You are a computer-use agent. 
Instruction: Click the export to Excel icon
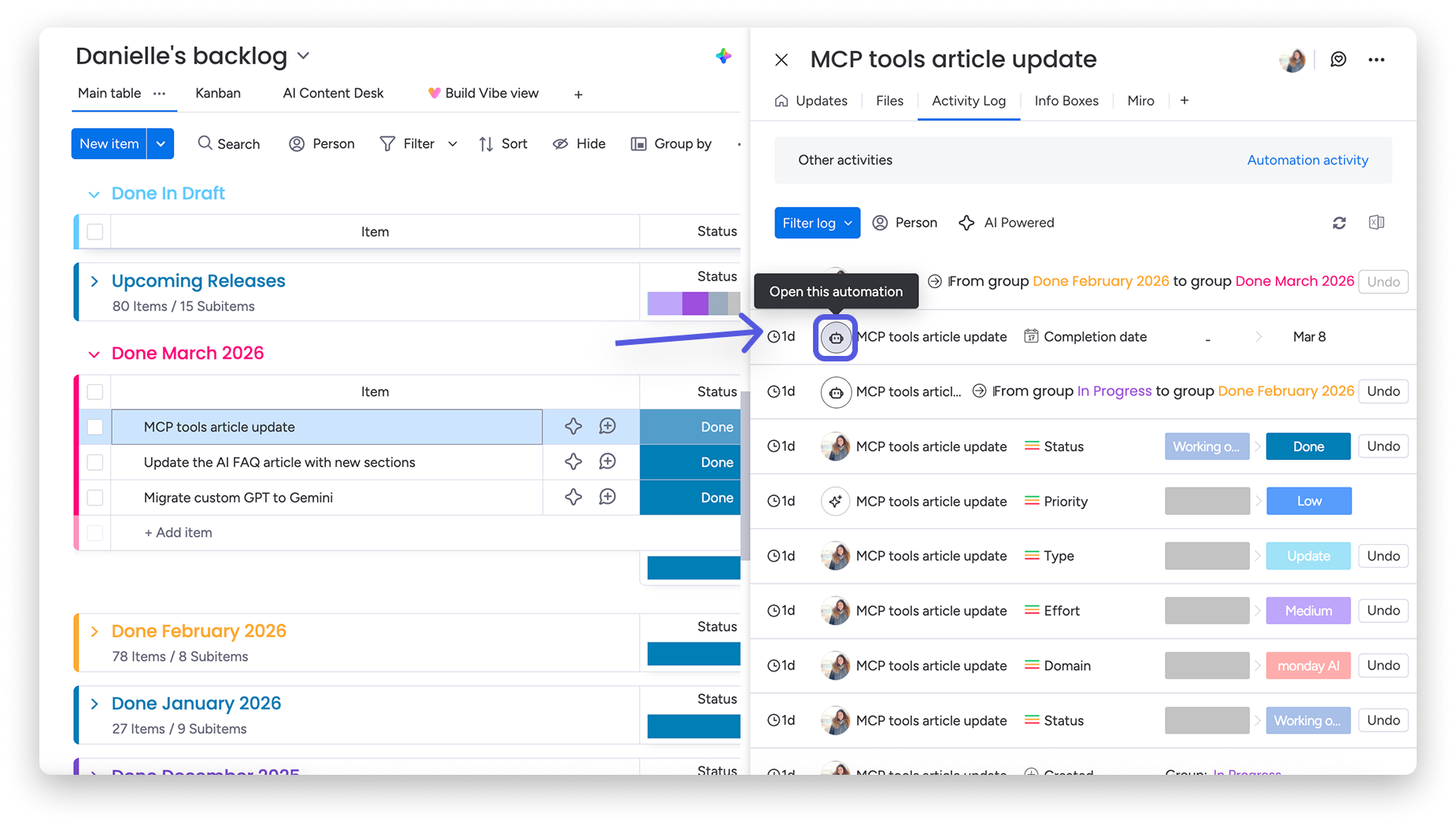pos(1376,223)
